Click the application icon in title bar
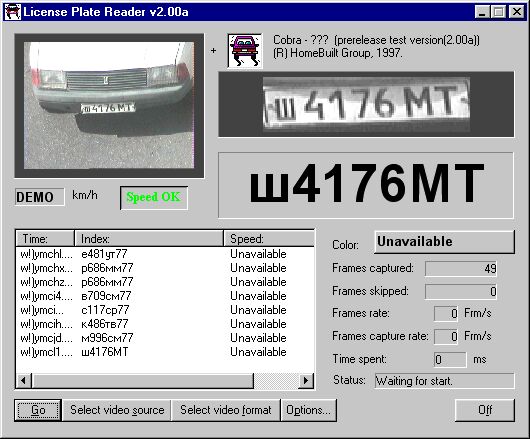 coord(13,12)
